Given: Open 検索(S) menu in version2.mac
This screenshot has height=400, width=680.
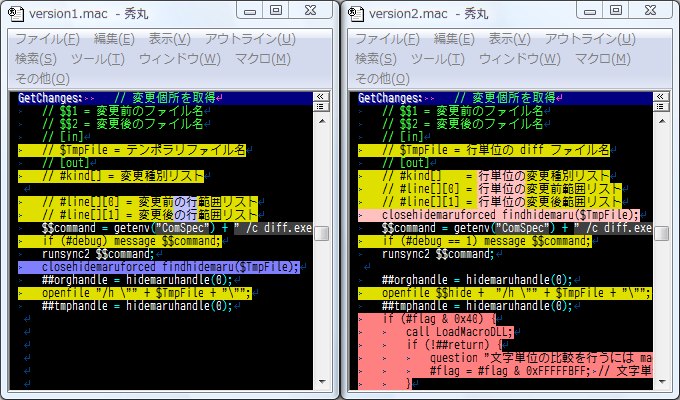Looking at the screenshot, I should coord(376,59).
